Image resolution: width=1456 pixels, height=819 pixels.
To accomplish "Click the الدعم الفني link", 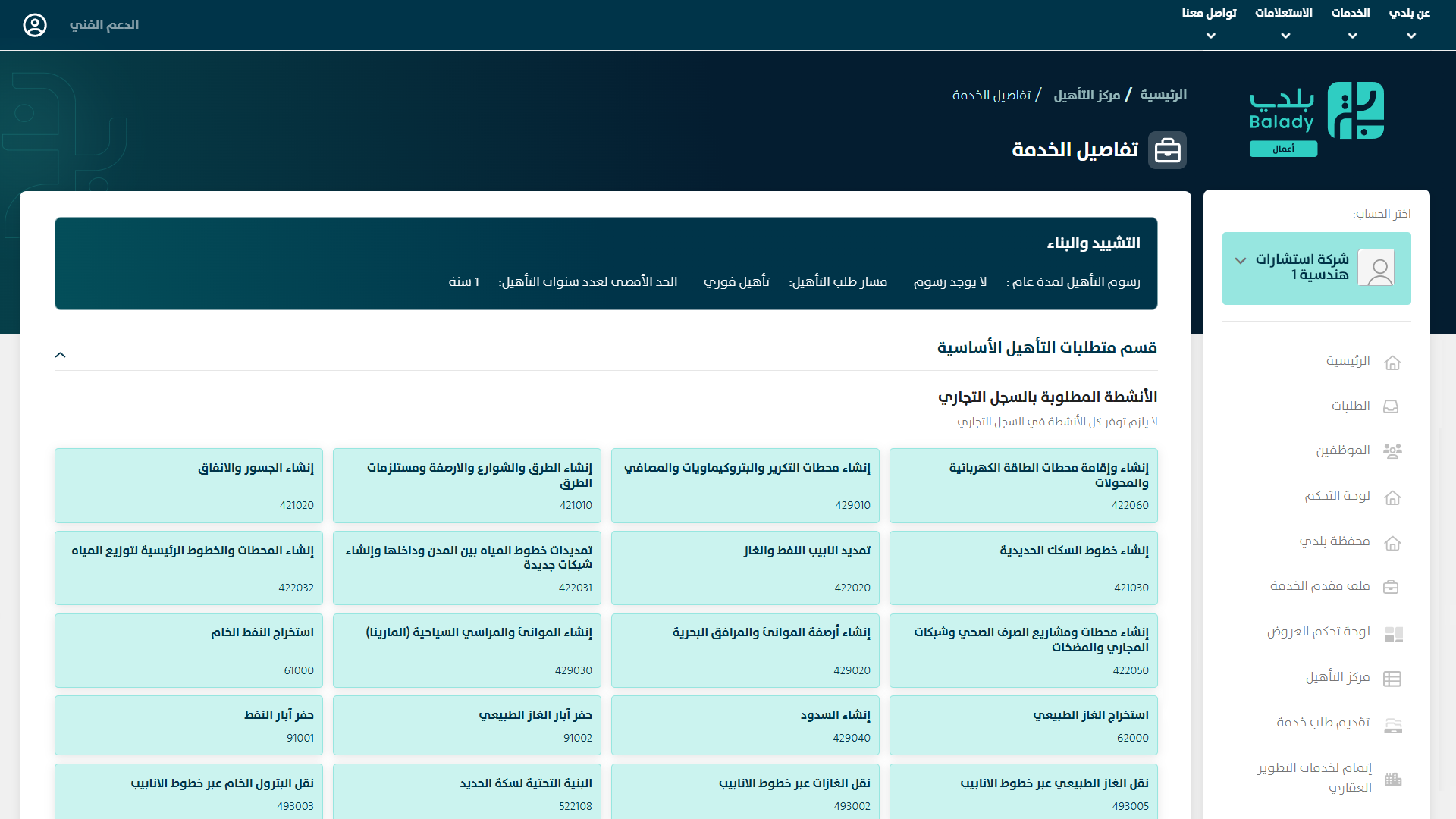I will [x=104, y=25].
